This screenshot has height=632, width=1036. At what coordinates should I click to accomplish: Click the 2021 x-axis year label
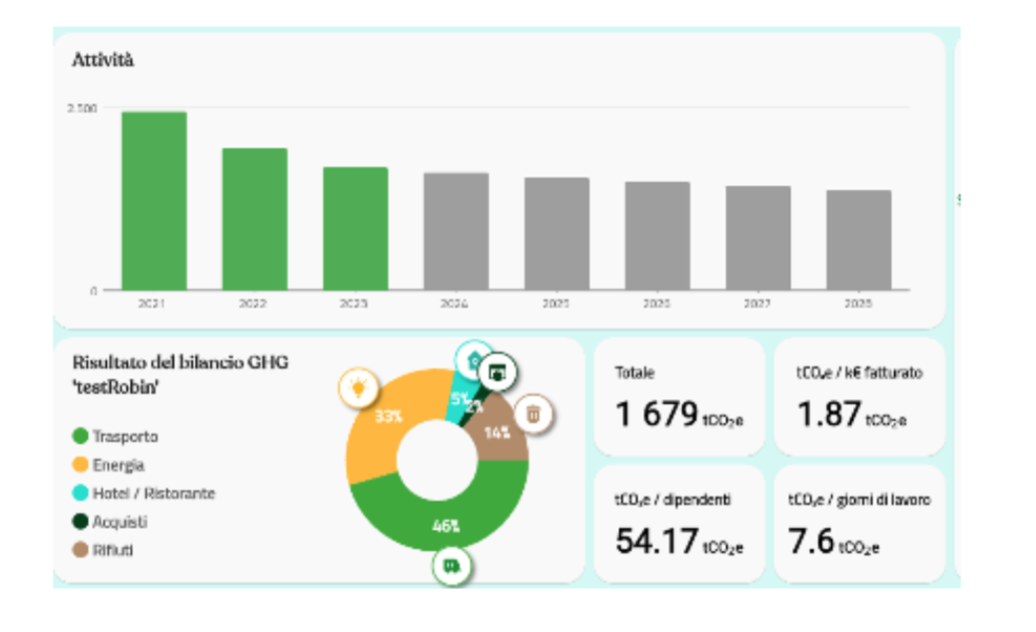pyautogui.click(x=151, y=303)
